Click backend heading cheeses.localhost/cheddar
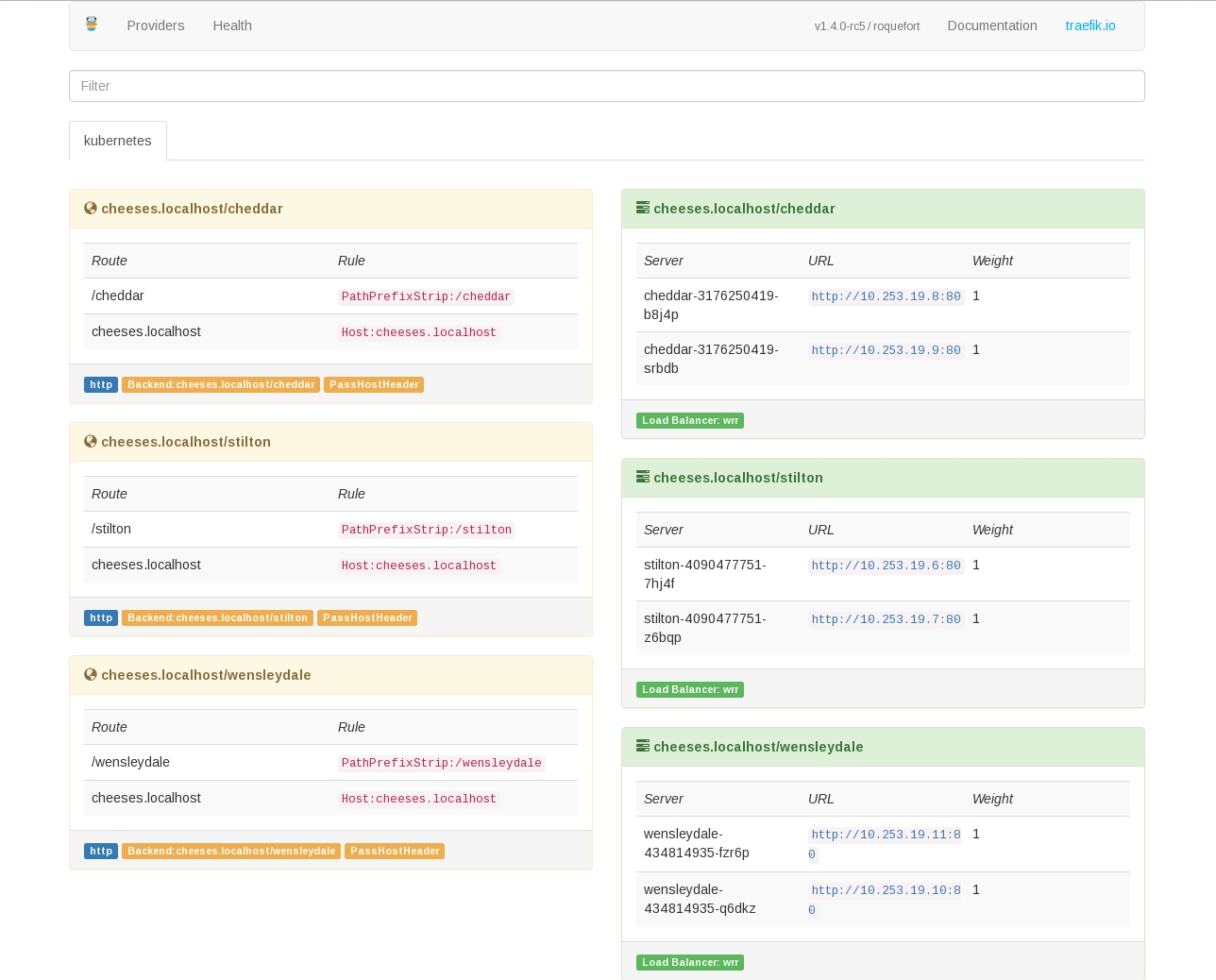This screenshot has height=980, width=1216. (744, 209)
